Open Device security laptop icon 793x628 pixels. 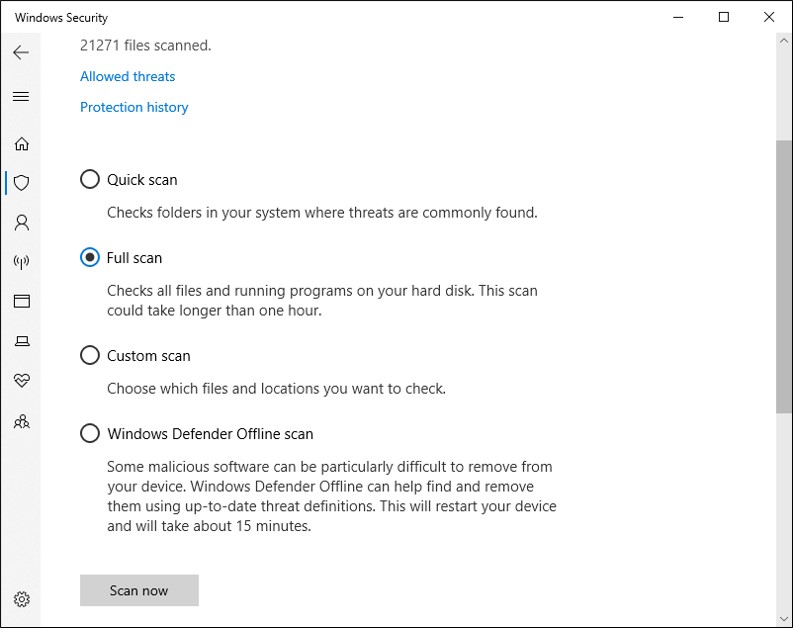point(21,341)
